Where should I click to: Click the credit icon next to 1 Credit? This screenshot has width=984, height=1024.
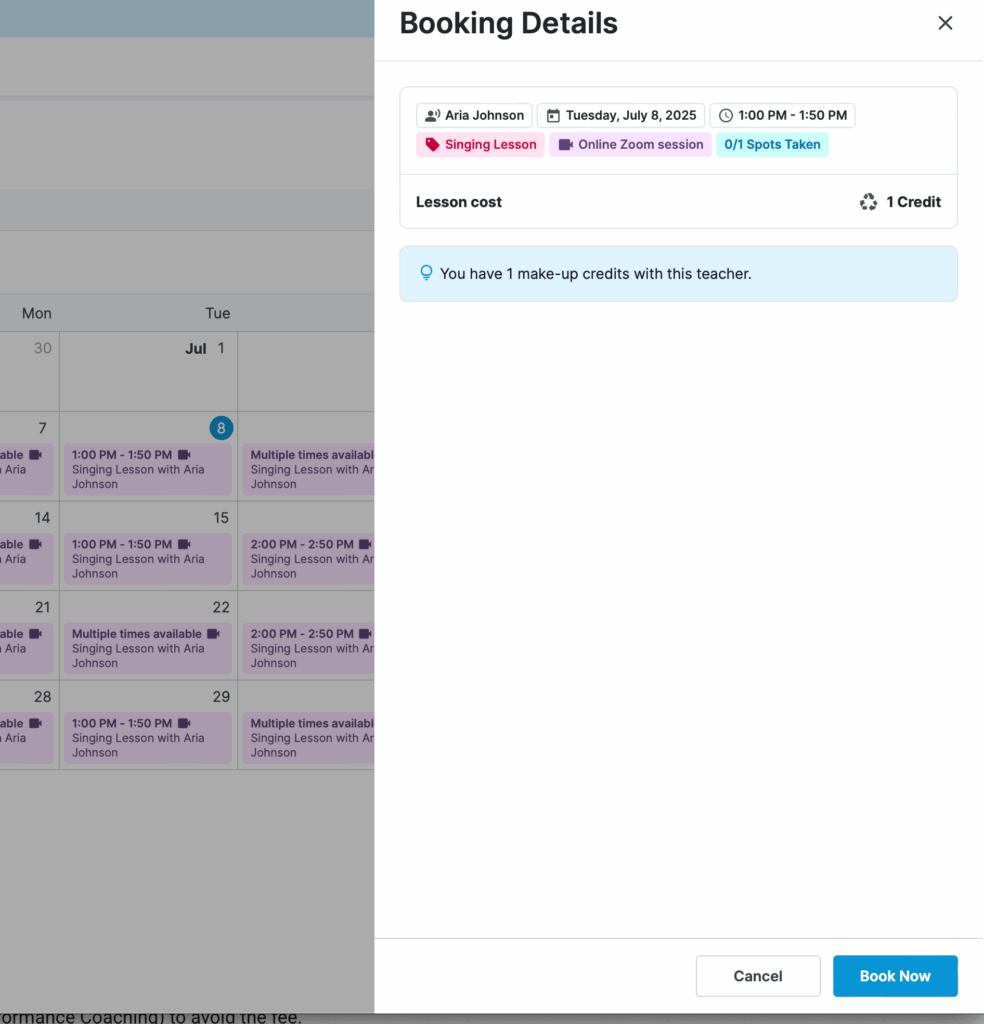[868, 202]
